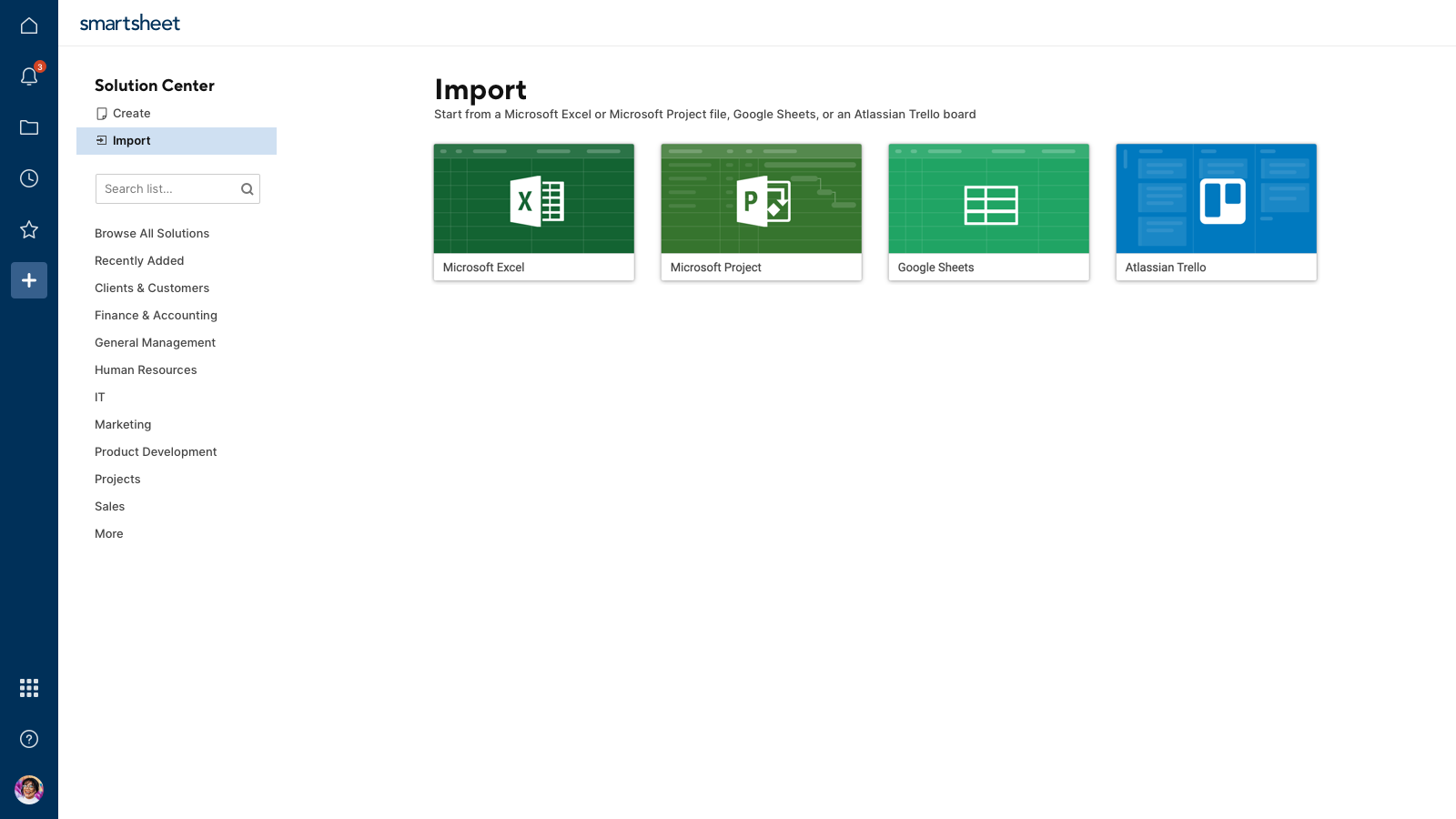
Task: Switch to the Create section
Action: (x=131, y=113)
